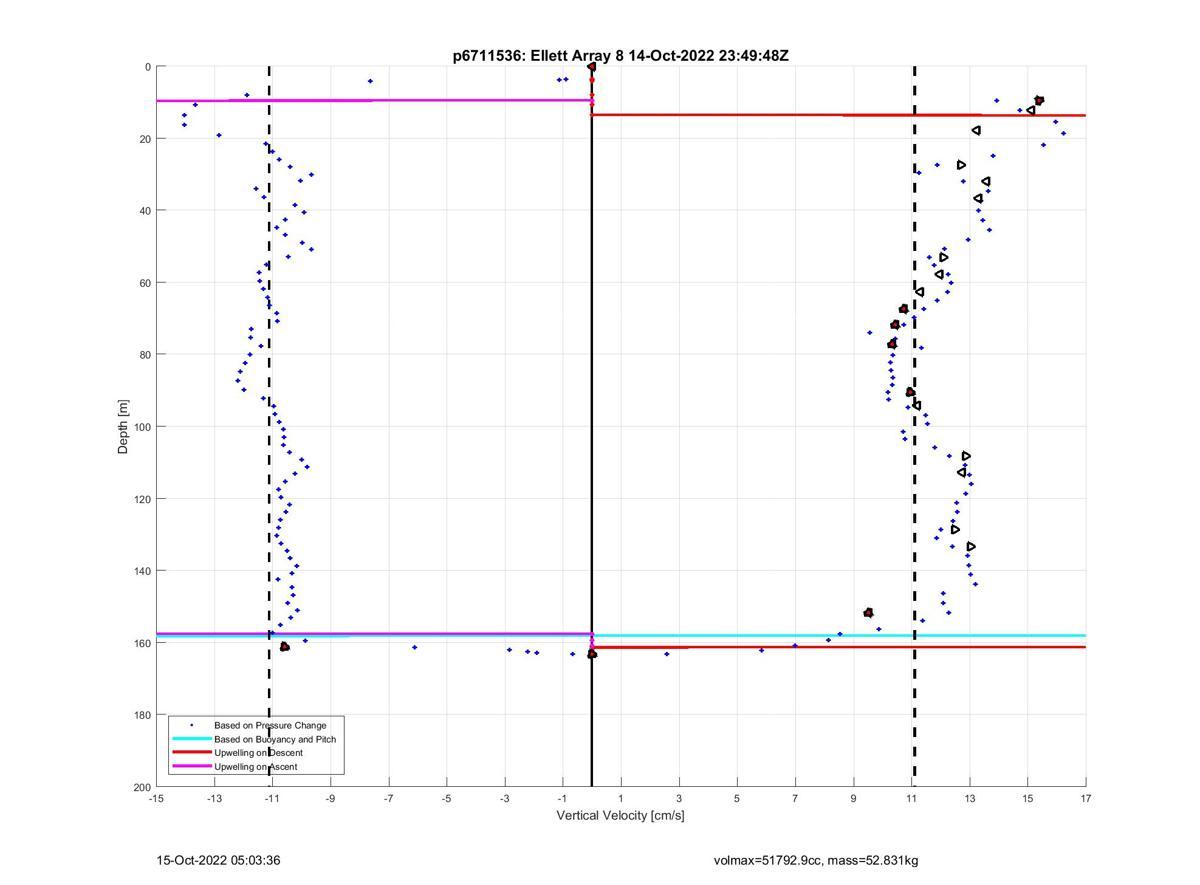The height and width of the screenshot is (885, 1200).
Task: Click the x-axis tick label '-3'
Action: (505, 799)
